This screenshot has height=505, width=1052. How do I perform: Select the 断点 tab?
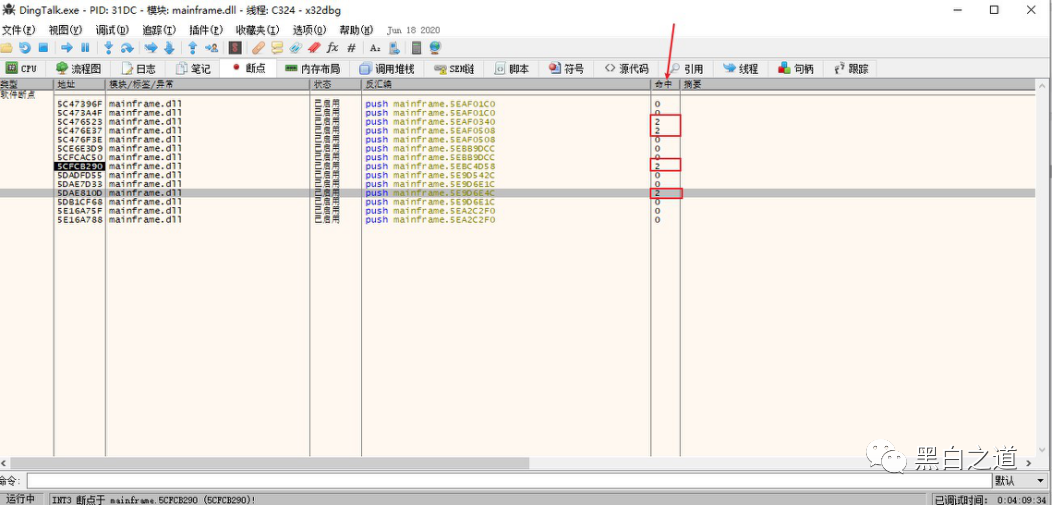pyautogui.click(x=248, y=68)
